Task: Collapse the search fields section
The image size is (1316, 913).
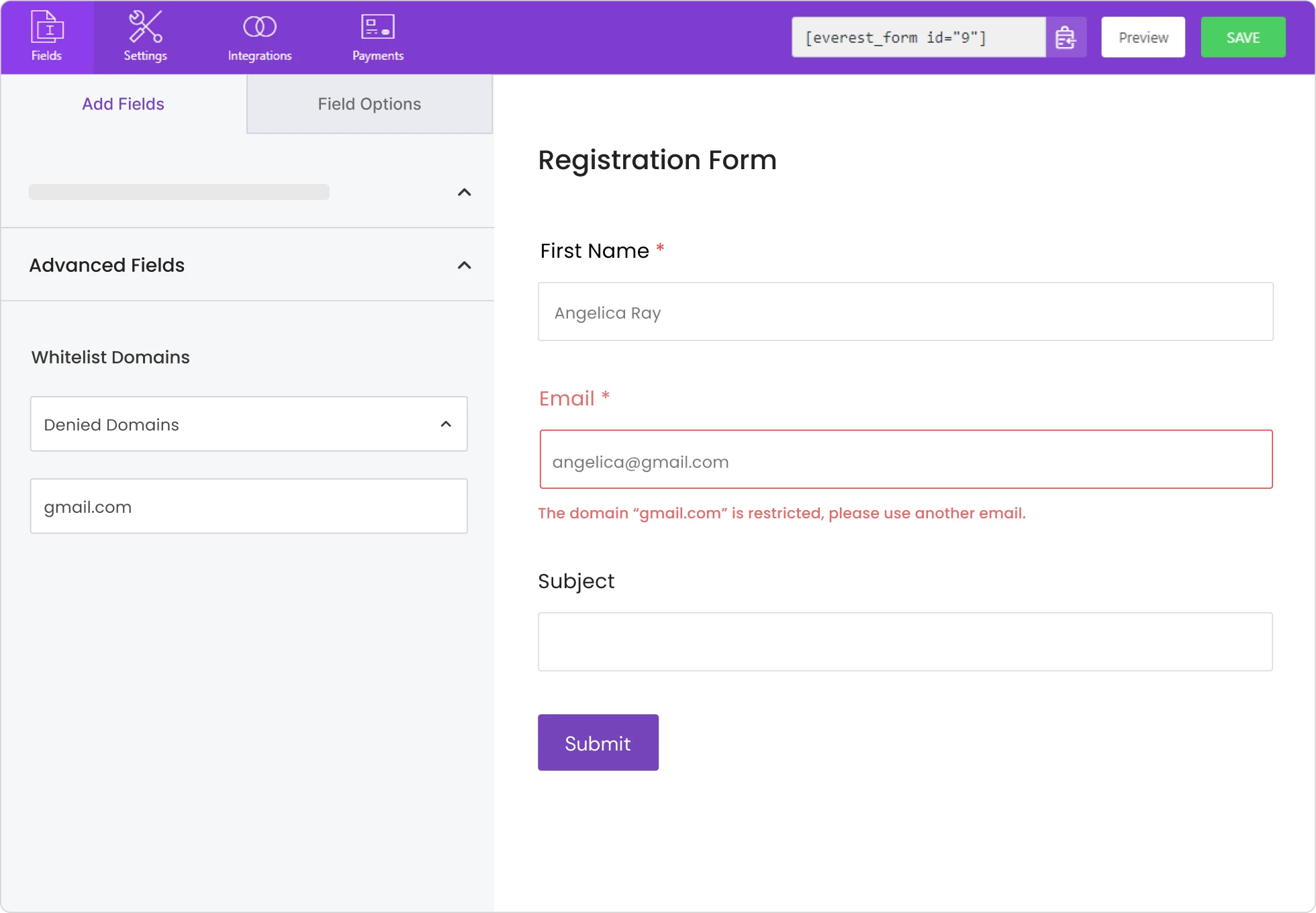Action: point(463,193)
